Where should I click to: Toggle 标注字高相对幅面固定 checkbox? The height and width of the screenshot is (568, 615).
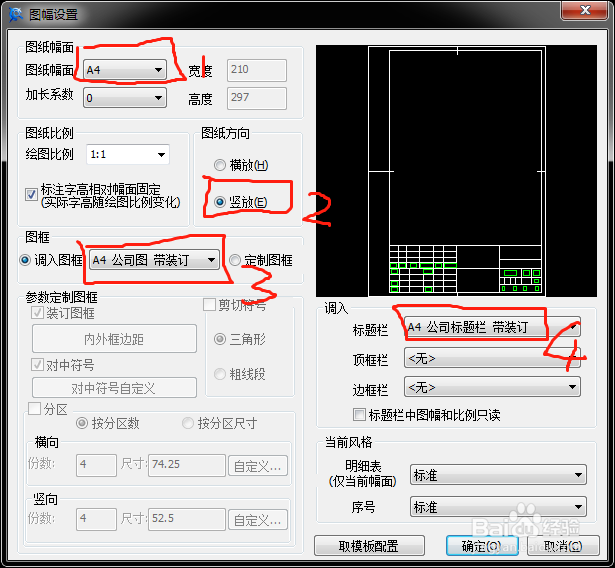[x=31, y=194]
